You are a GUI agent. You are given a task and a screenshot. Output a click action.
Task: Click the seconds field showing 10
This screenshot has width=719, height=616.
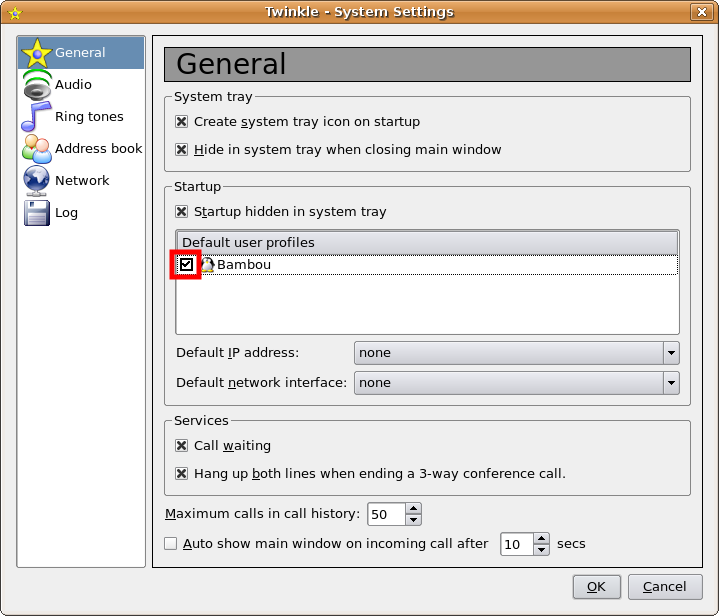point(517,544)
